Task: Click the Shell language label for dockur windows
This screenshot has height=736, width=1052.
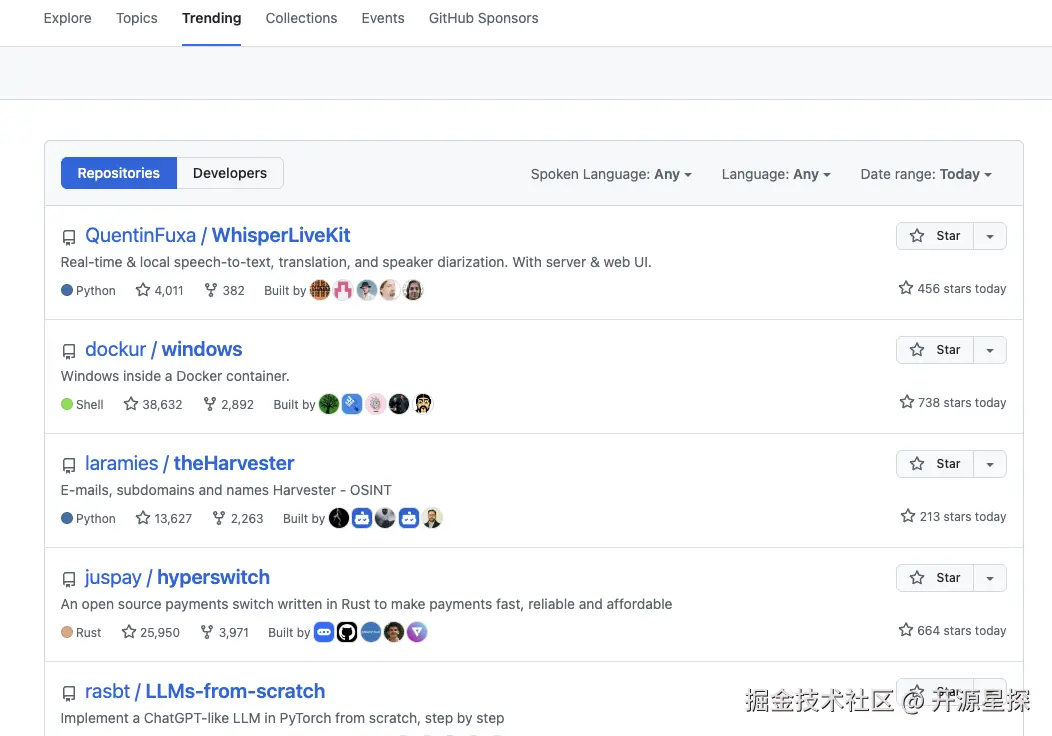Action: [x=82, y=405]
